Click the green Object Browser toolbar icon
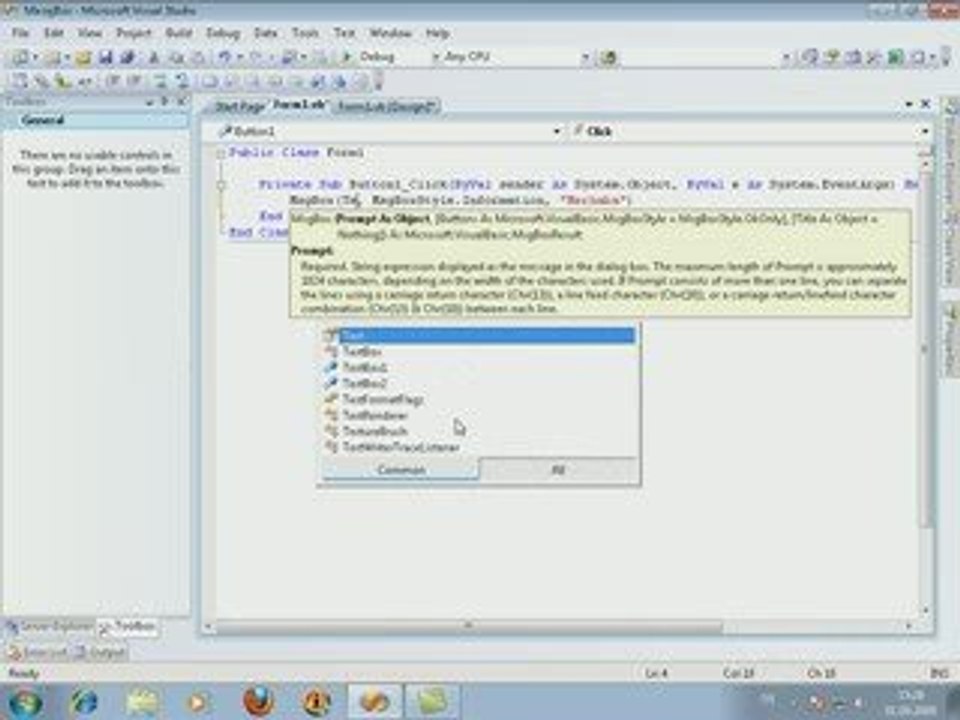This screenshot has width=960, height=720. tap(896, 58)
